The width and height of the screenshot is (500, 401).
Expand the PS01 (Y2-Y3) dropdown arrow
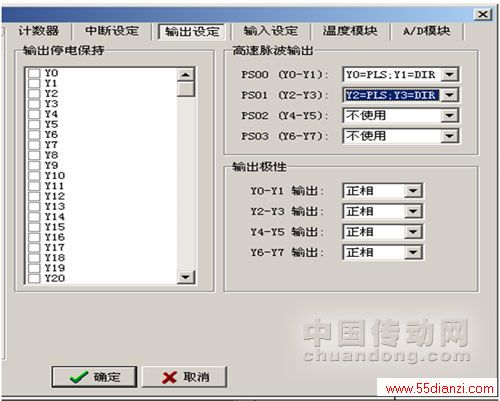click(x=449, y=95)
